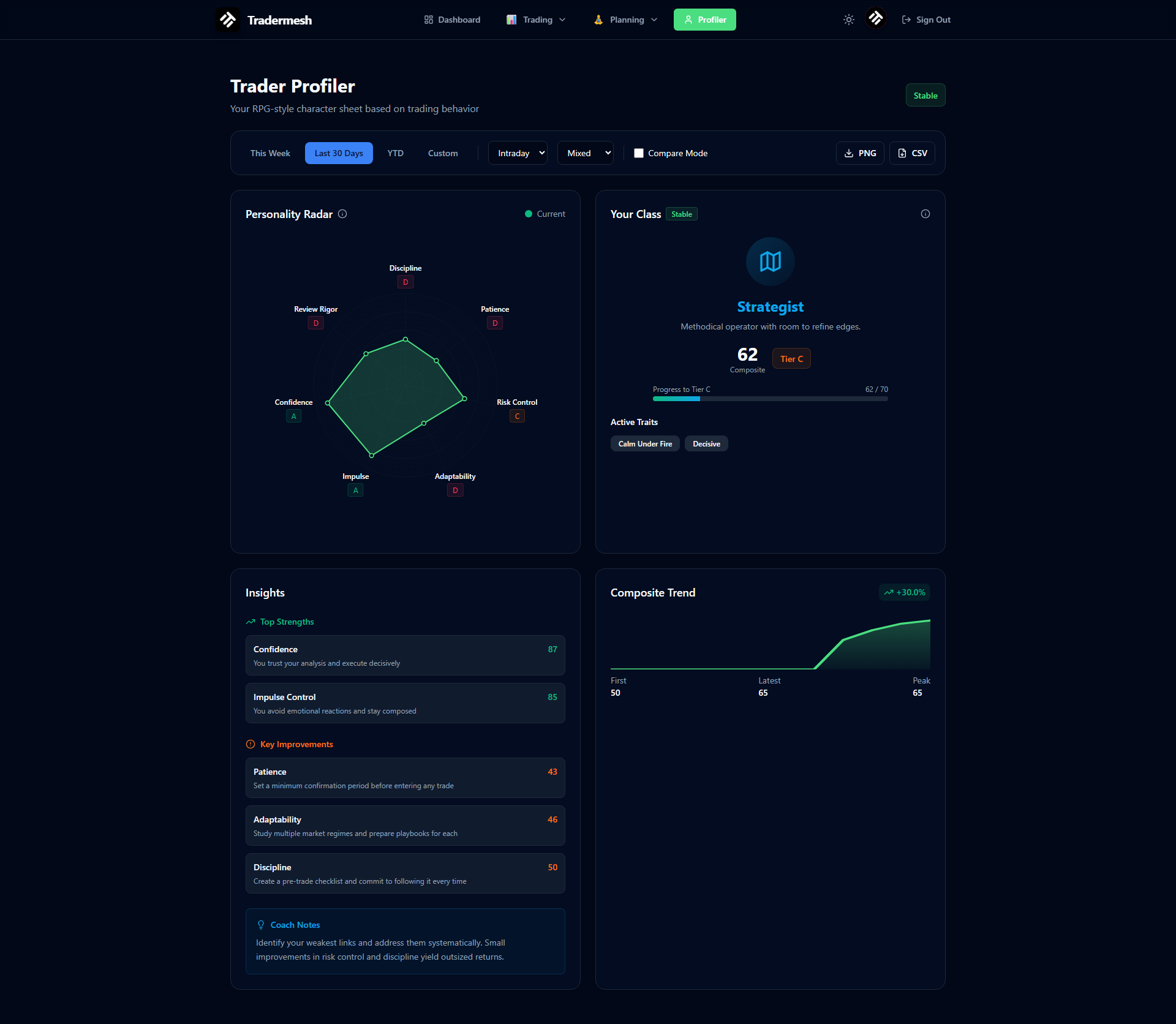Viewport: 1176px width, 1024px height.
Task: Open the Patience improvement card
Action: [x=405, y=778]
